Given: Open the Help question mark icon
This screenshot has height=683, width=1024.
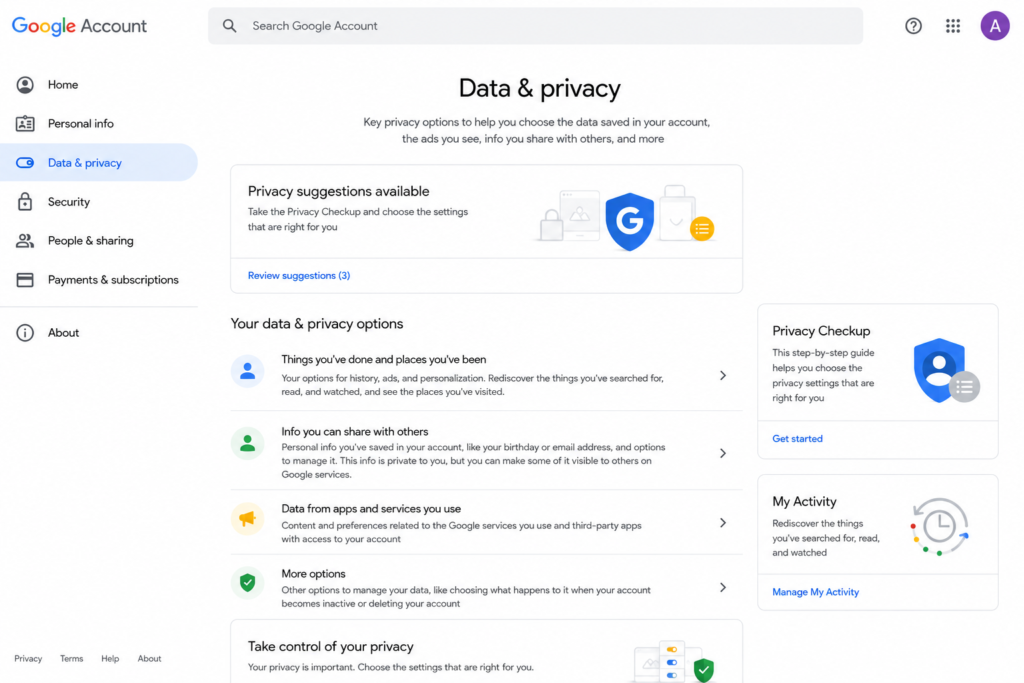Looking at the screenshot, I should [913, 26].
